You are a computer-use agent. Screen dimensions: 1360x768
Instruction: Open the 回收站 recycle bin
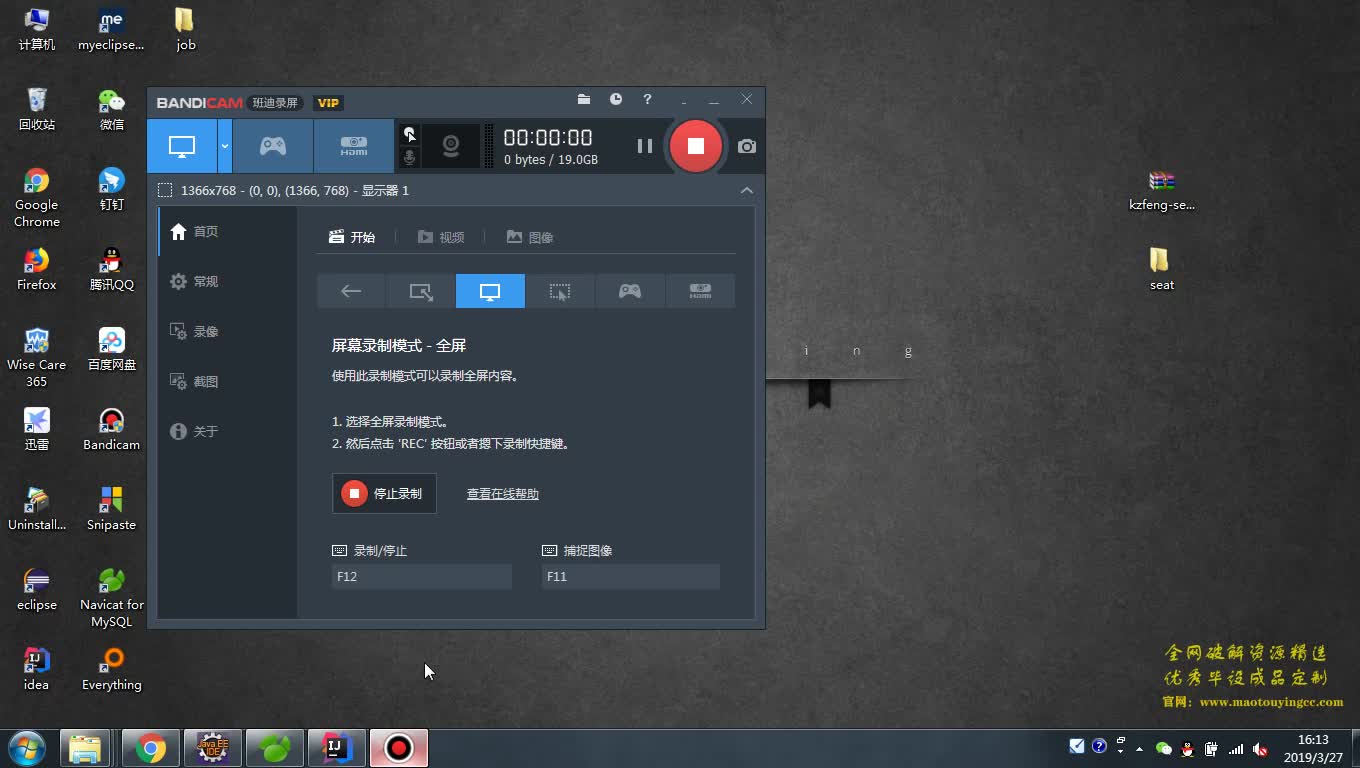point(37,109)
